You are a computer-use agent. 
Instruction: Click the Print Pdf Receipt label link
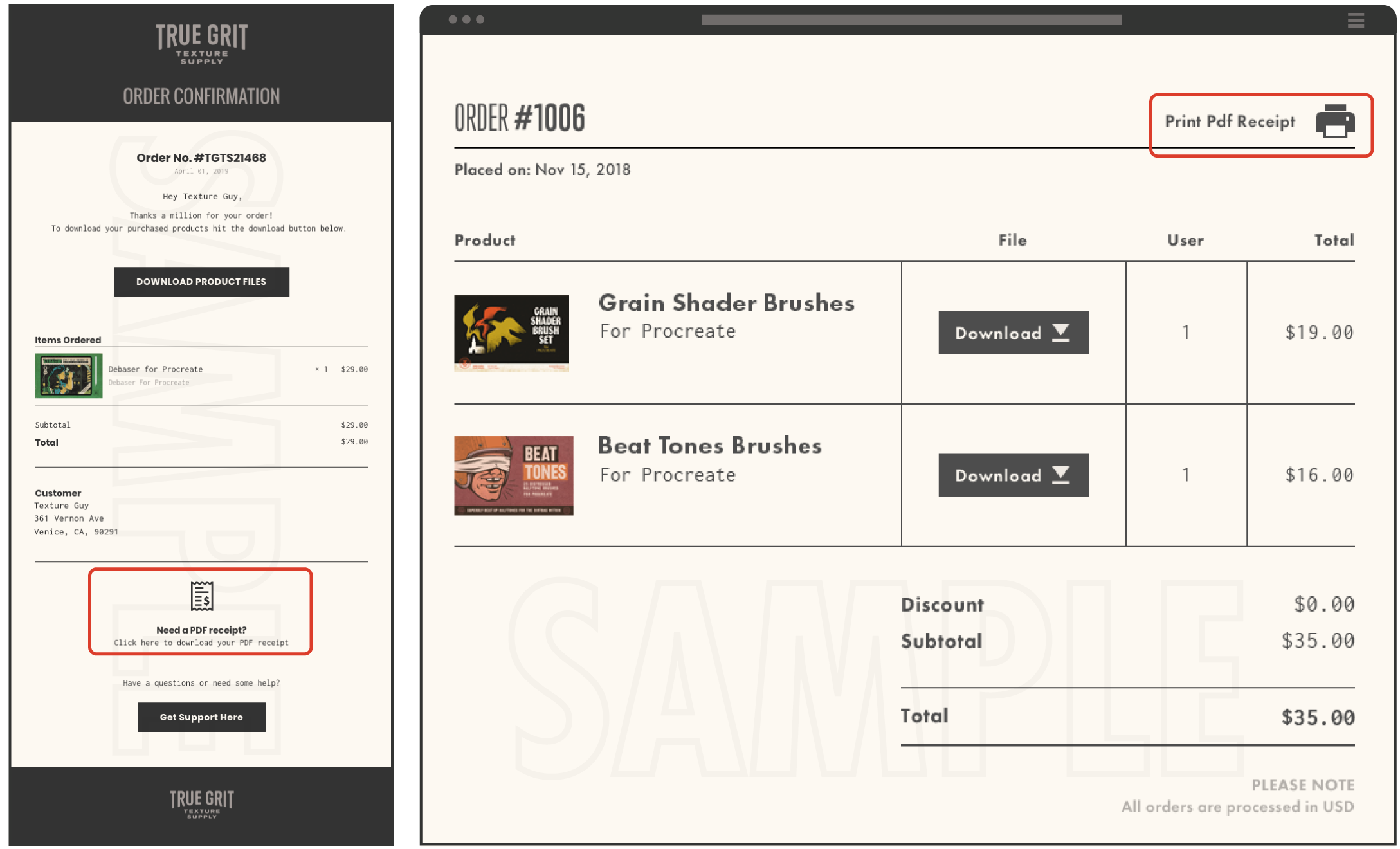coord(1228,121)
